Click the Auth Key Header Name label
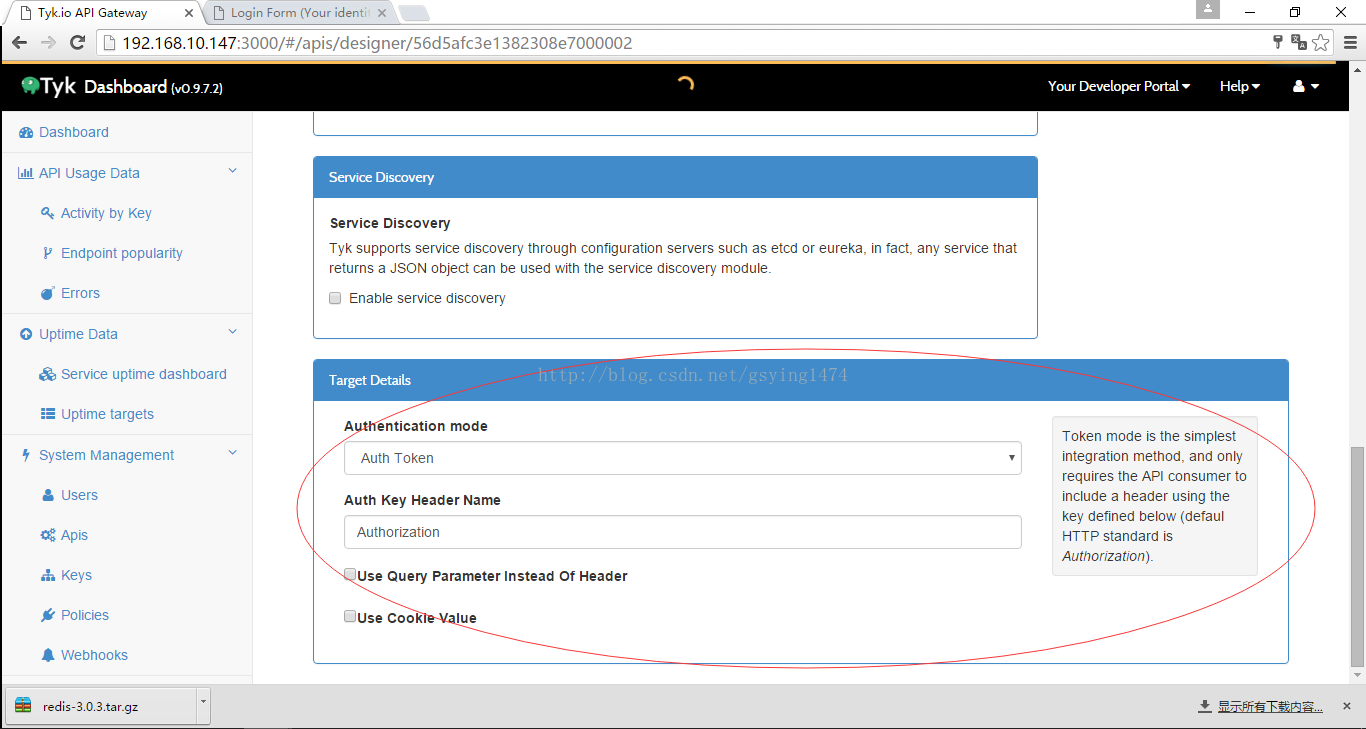Screen dimensions: 1366x729 point(422,500)
